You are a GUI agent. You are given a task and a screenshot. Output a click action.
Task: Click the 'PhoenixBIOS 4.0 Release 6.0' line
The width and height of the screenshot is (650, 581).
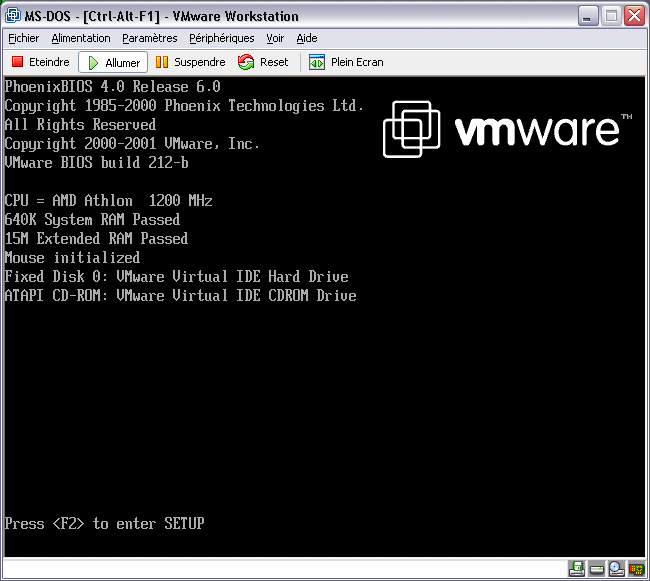112,87
